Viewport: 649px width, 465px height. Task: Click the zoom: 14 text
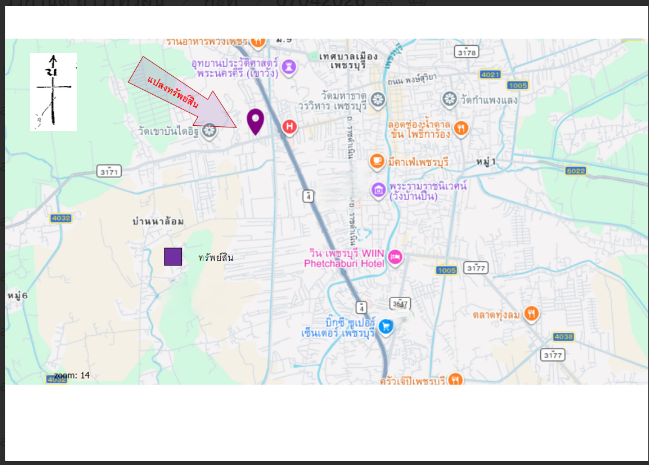(x=72, y=375)
